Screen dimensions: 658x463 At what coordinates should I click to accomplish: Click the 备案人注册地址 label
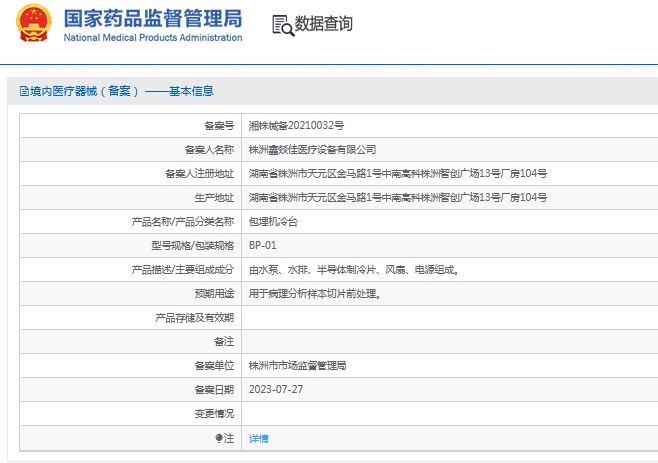point(200,173)
